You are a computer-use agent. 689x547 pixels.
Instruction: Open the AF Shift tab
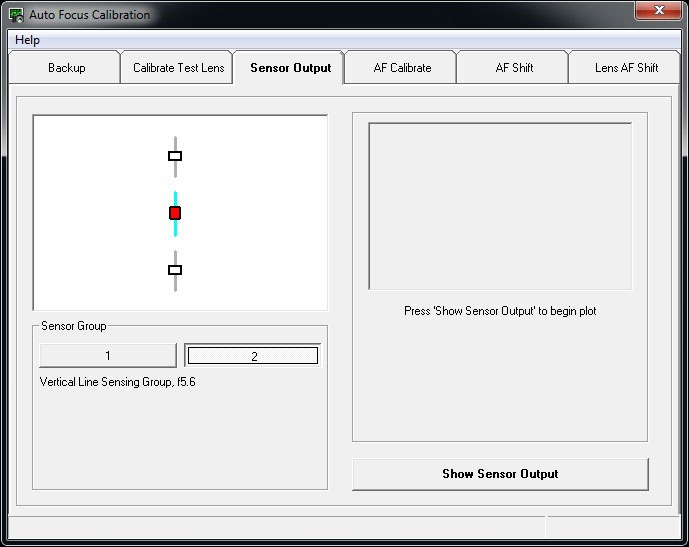tap(512, 67)
